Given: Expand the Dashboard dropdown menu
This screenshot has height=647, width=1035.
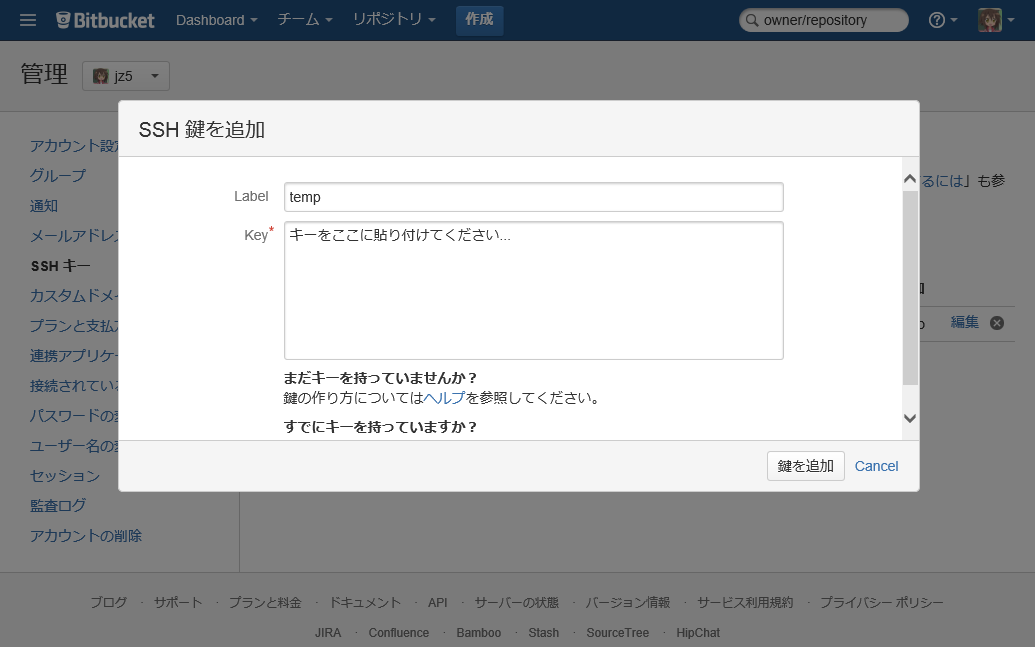Looking at the screenshot, I should (216, 20).
